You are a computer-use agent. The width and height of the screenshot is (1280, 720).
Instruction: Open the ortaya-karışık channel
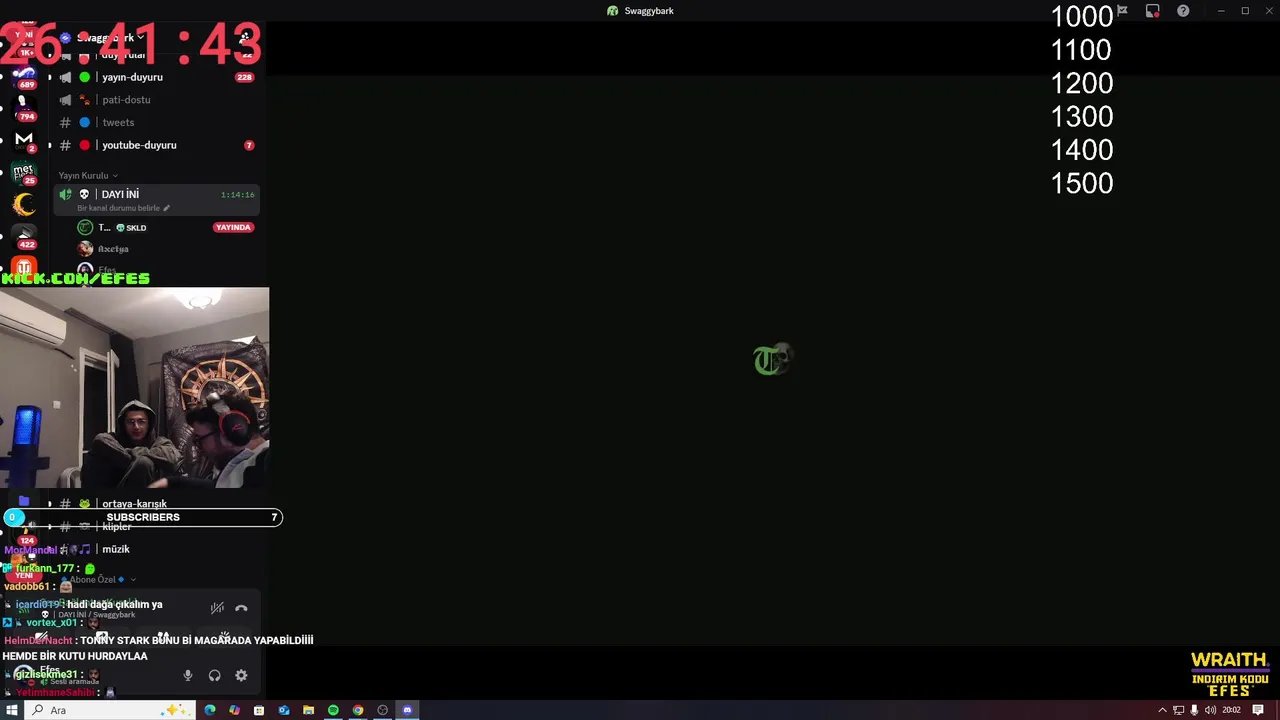(x=155, y=504)
